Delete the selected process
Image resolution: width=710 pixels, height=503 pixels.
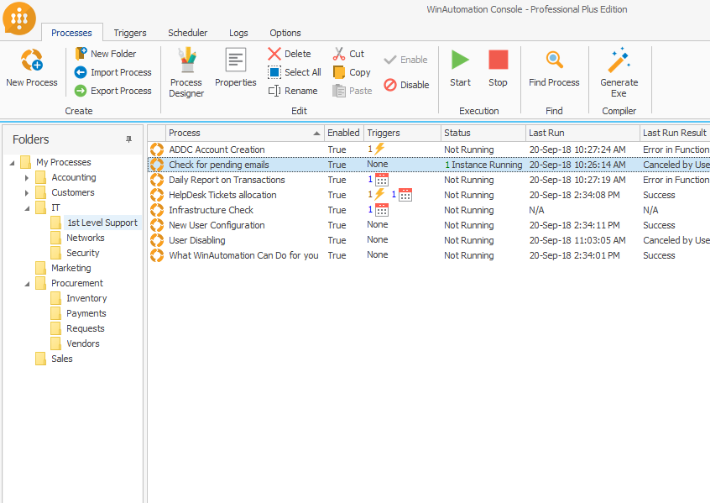click(289, 54)
